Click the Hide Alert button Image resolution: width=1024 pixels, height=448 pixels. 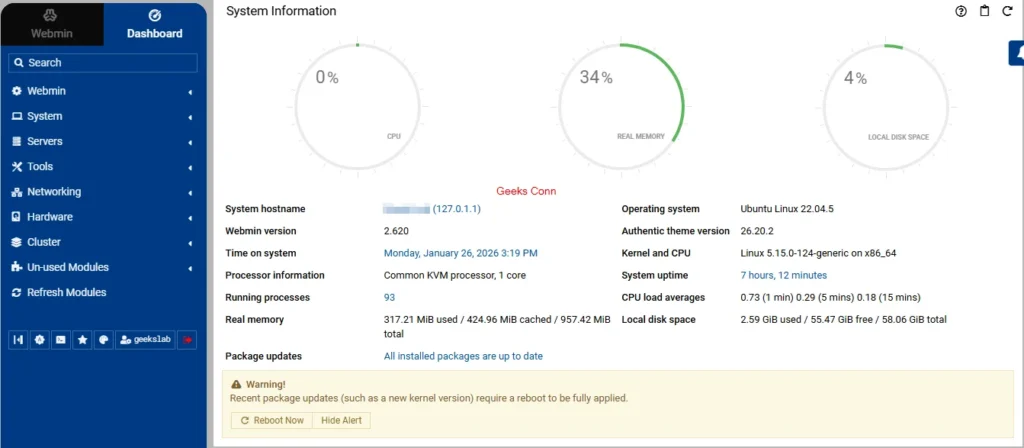tap(342, 421)
